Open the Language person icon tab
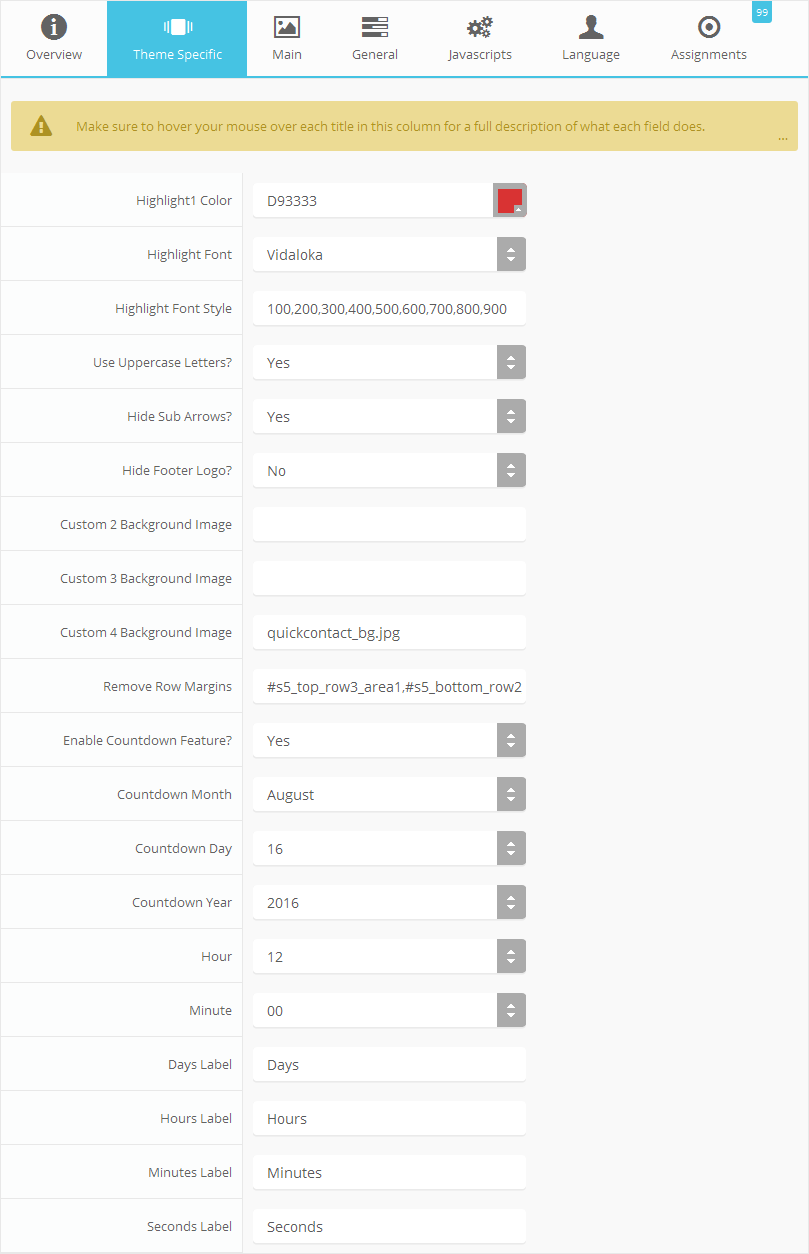809x1254 pixels. [x=591, y=27]
